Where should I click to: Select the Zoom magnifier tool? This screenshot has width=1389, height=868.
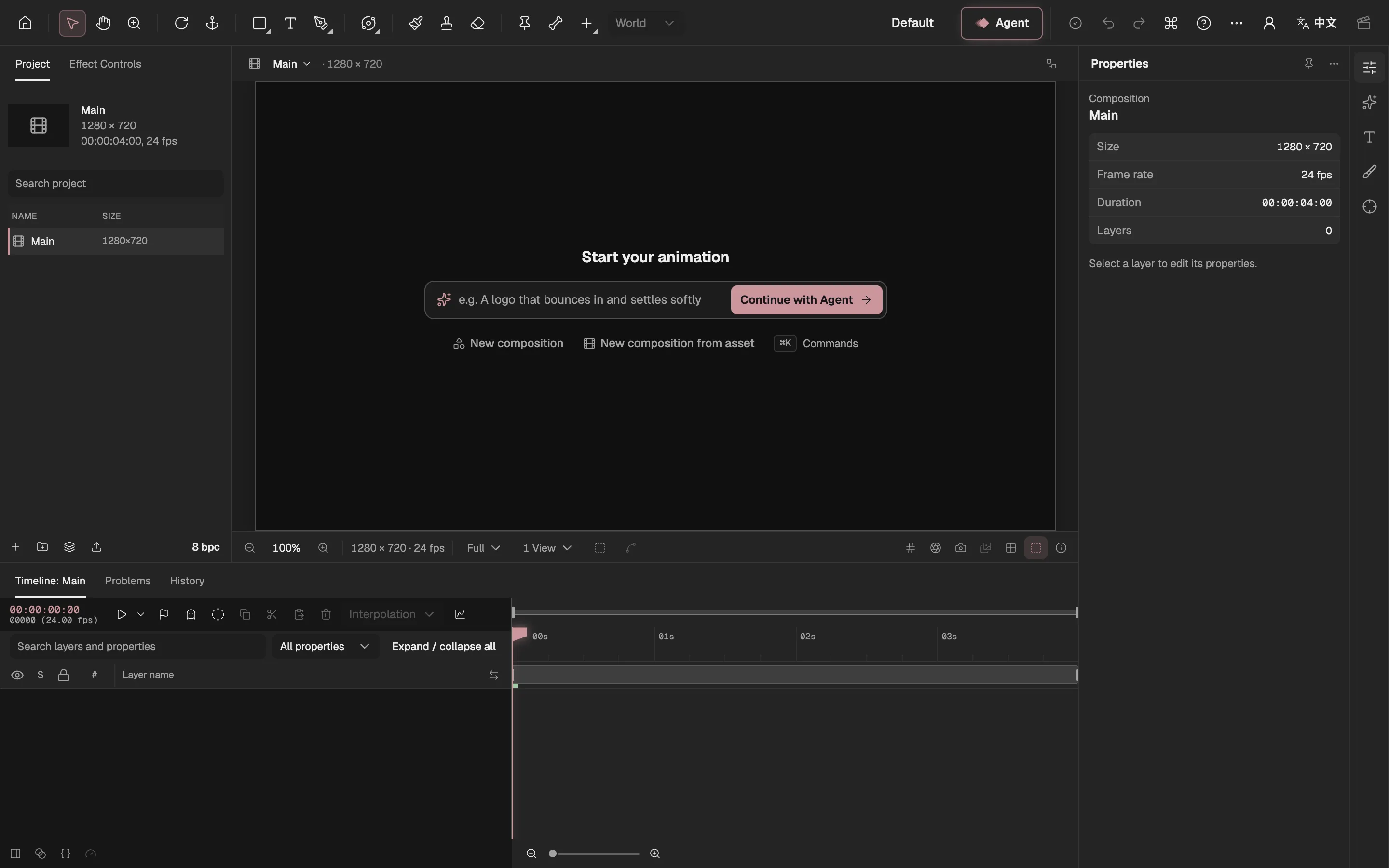134,23
